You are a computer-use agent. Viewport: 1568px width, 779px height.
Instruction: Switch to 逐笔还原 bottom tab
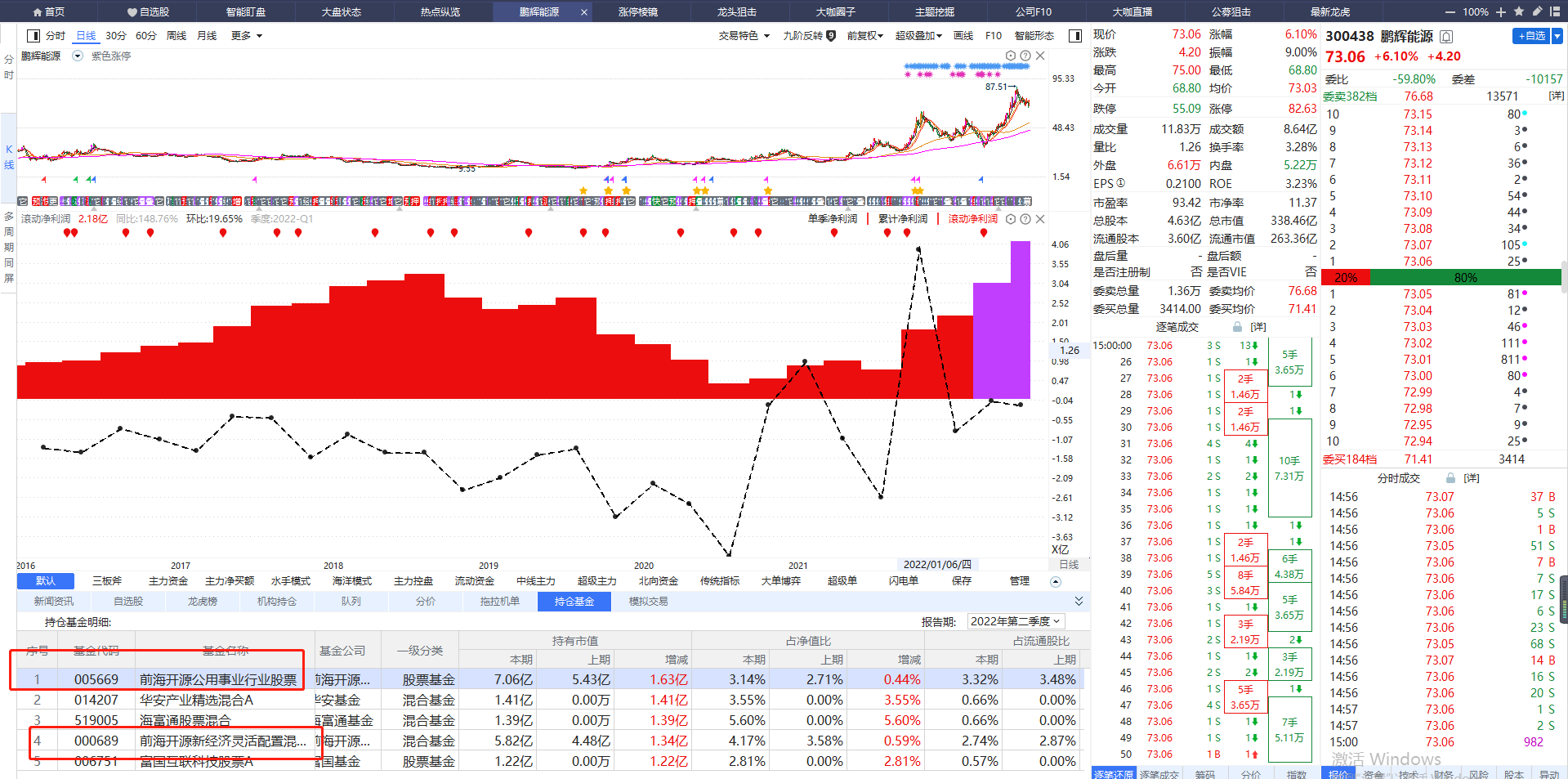pyautogui.click(x=1113, y=773)
